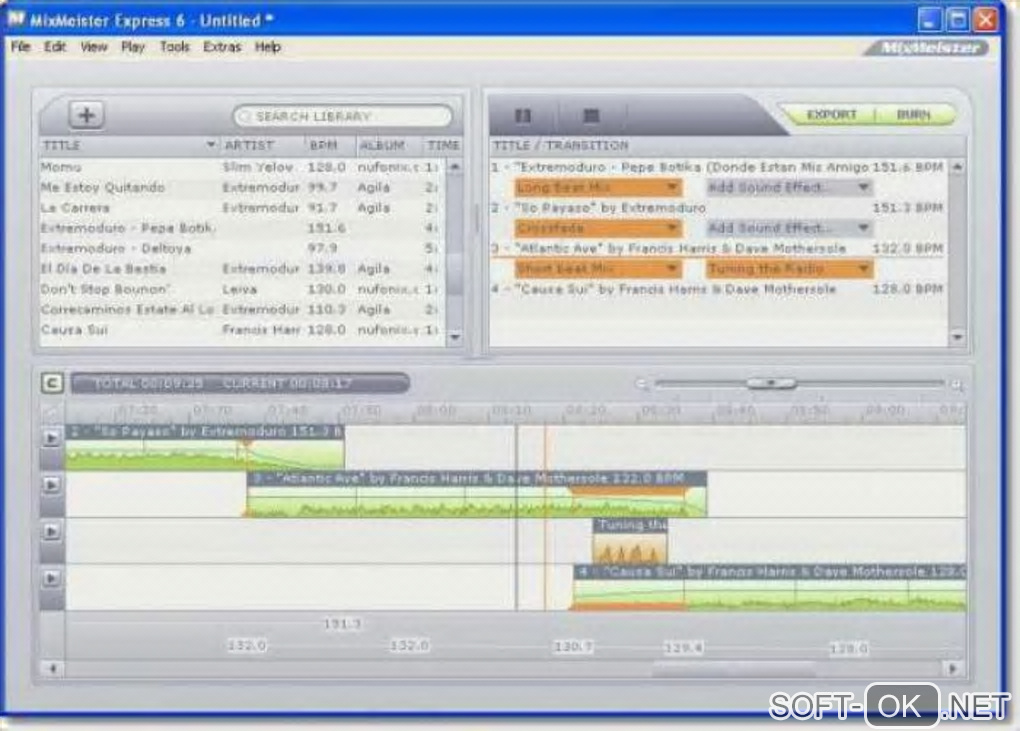Screen dimensions: 1020x731
Task: Click the Search Library field
Action: pos(342,116)
